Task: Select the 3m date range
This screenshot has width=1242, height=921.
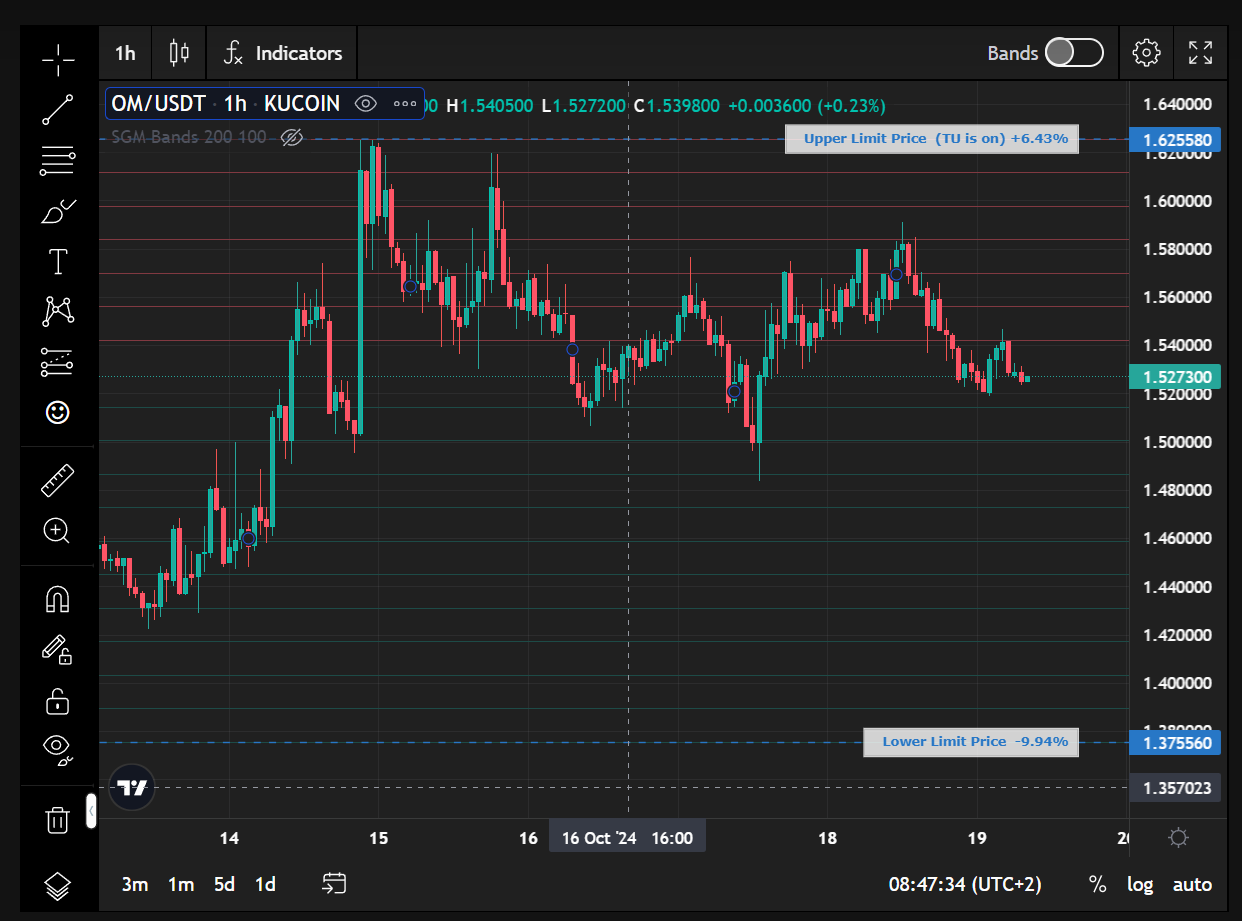Action: click(135, 884)
